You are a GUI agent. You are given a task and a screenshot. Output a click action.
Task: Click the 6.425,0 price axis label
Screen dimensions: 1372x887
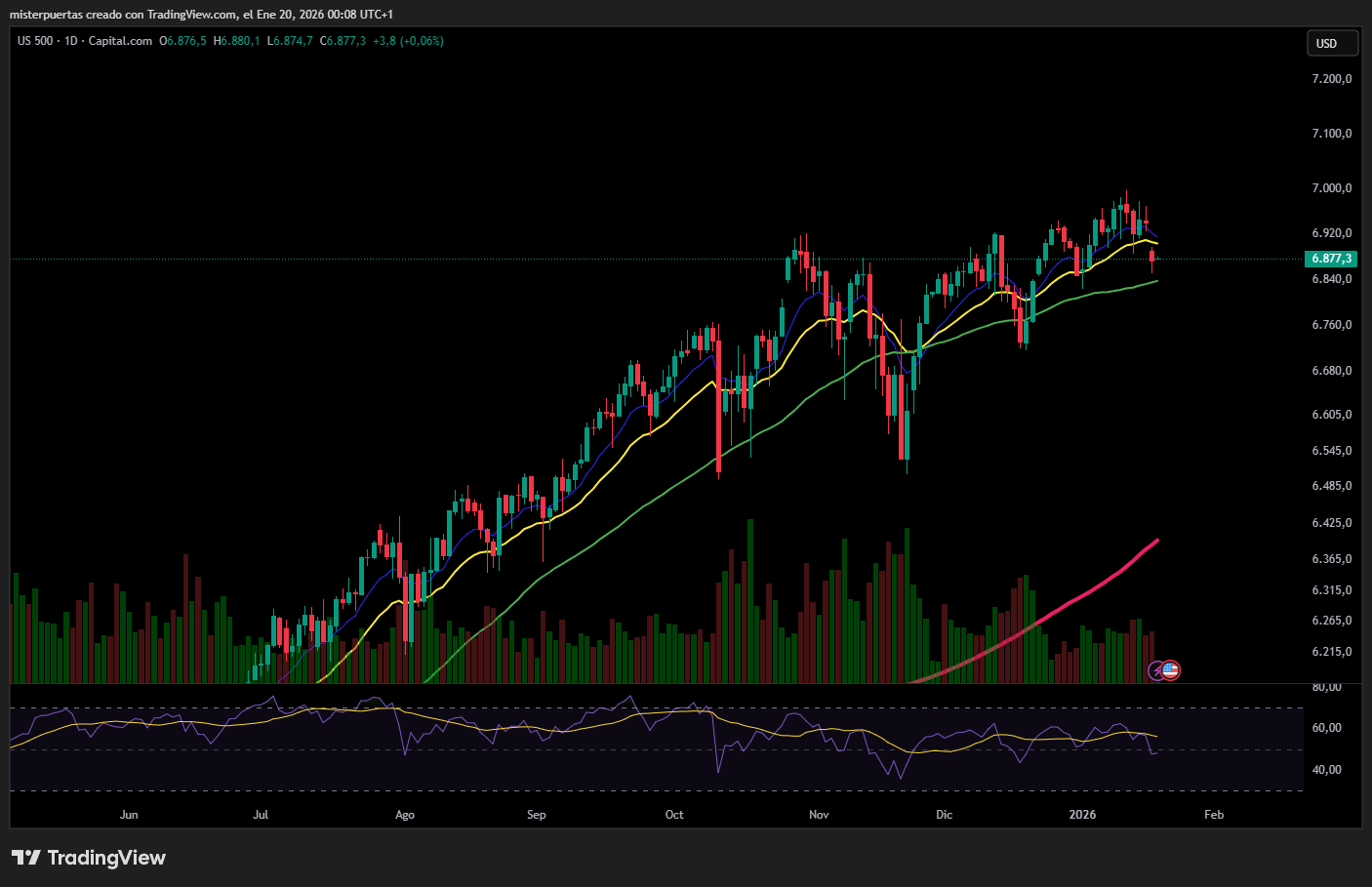click(x=1332, y=523)
